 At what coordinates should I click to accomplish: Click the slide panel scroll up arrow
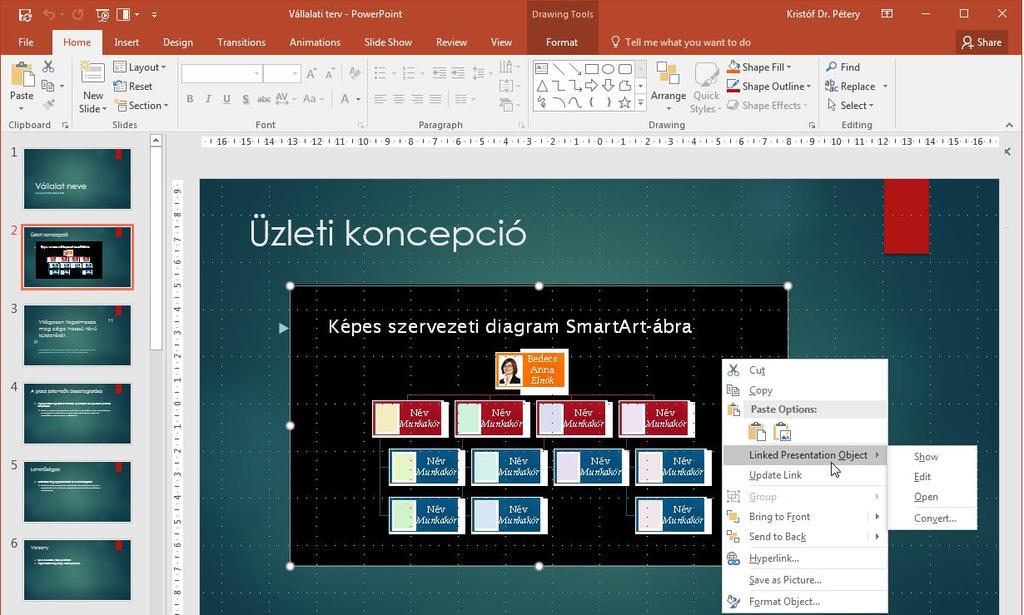[x=155, y=140]
